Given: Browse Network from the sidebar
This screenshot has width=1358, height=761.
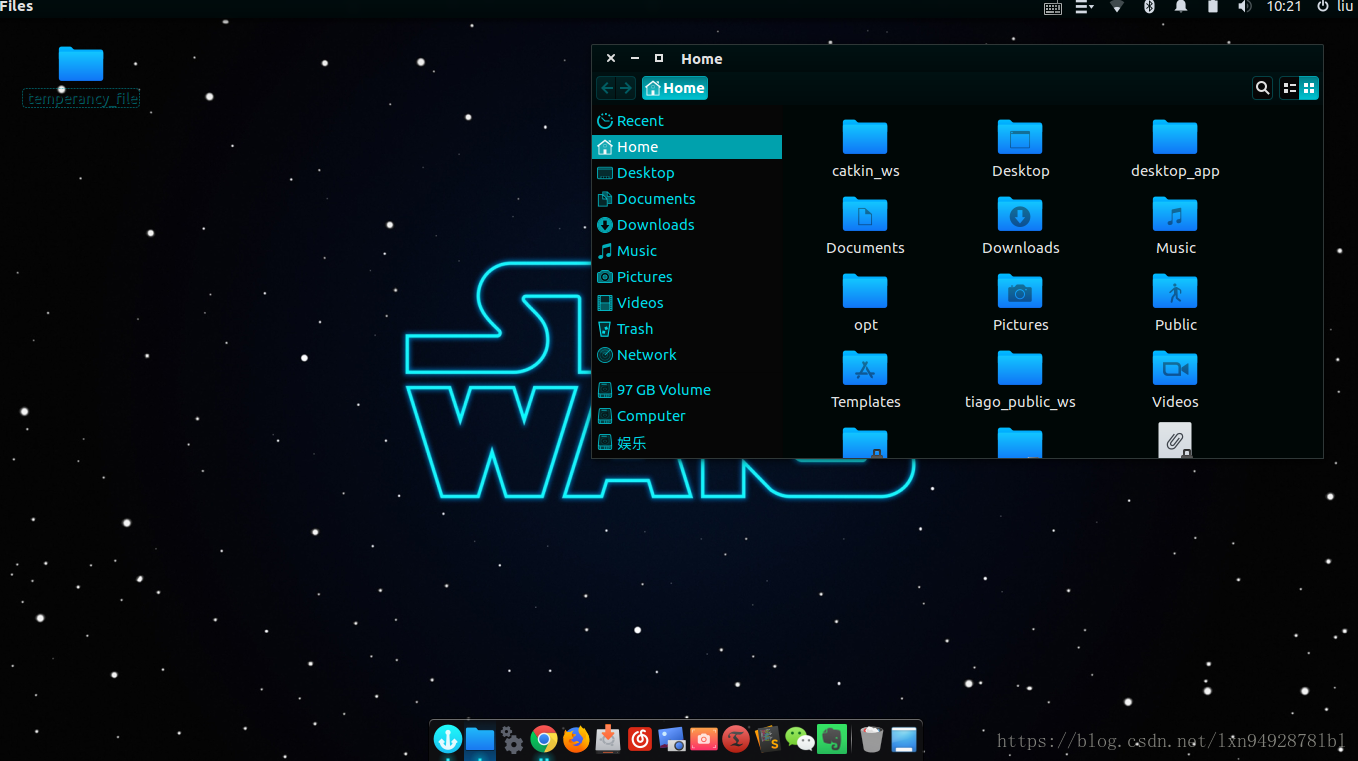Looking at the screenshot, I should (x=687, y=355).
